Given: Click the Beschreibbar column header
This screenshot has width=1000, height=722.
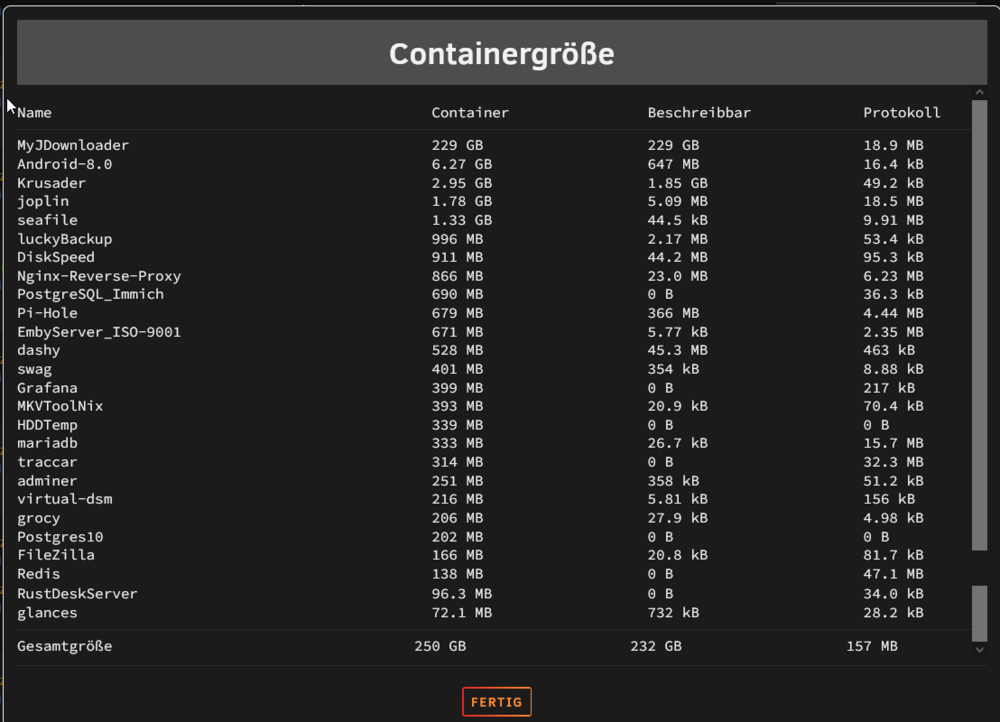Looking at the screenshot, I should [699, 113].
